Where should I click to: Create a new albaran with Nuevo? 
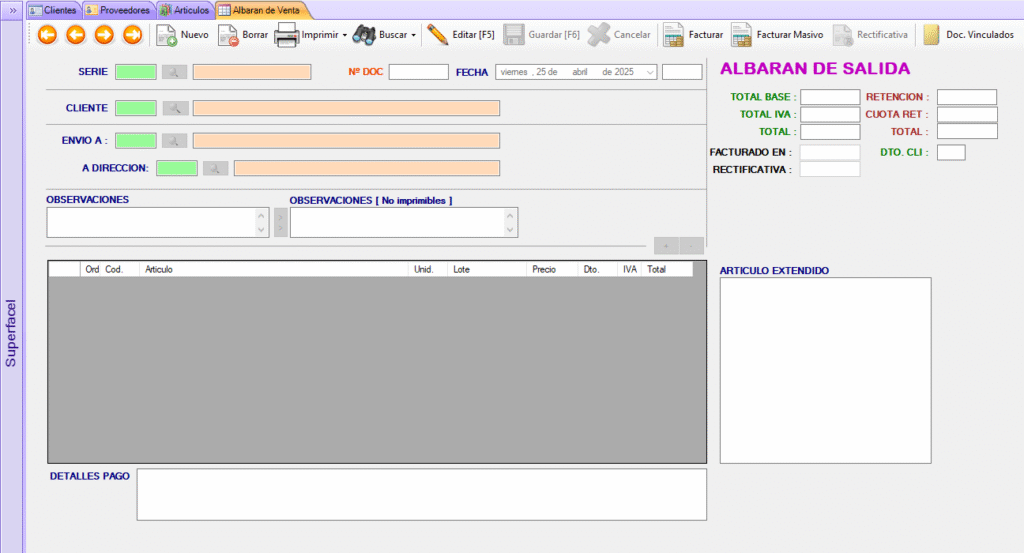coord(182,35)
